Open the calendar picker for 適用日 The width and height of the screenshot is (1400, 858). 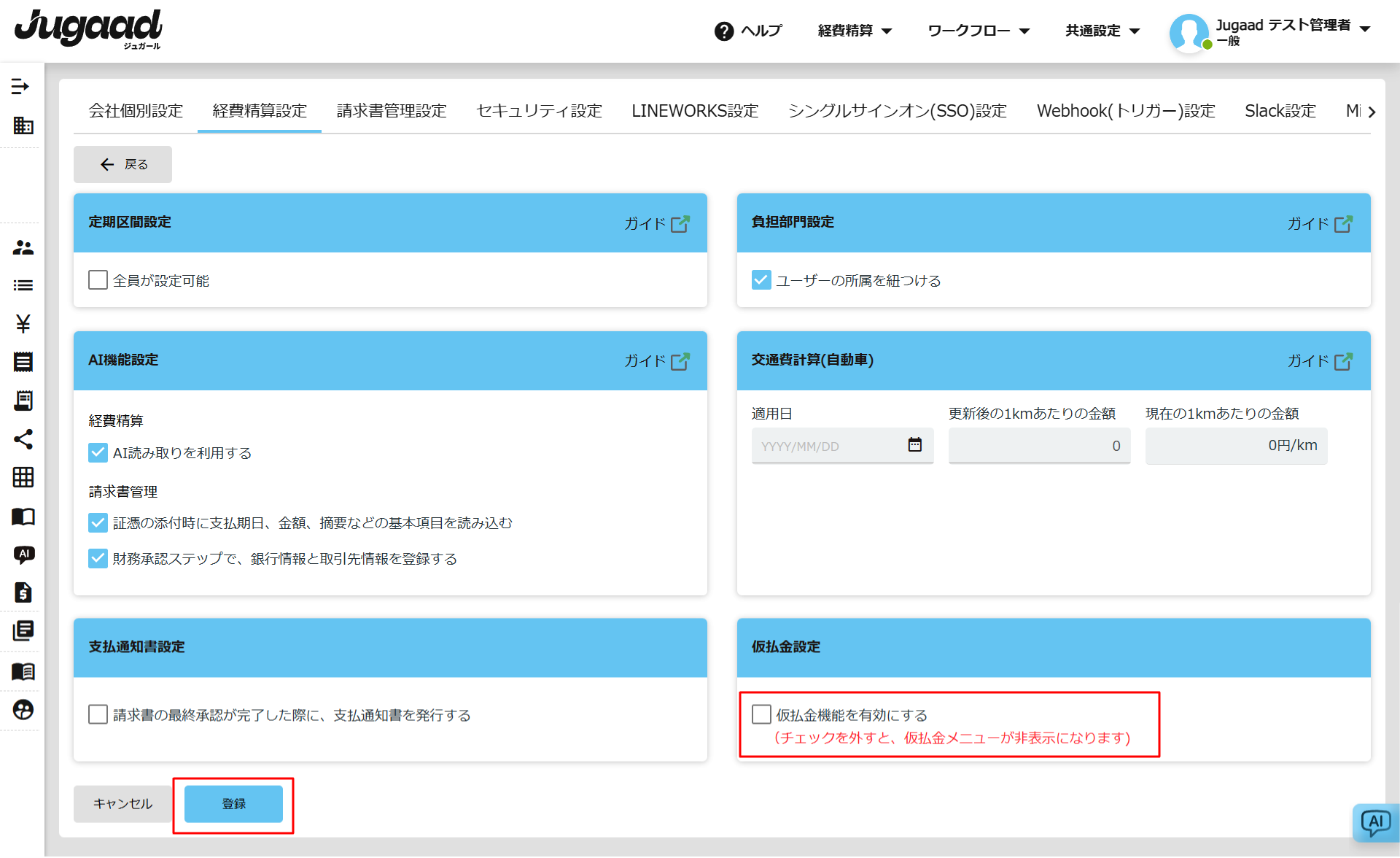(914, 445)
